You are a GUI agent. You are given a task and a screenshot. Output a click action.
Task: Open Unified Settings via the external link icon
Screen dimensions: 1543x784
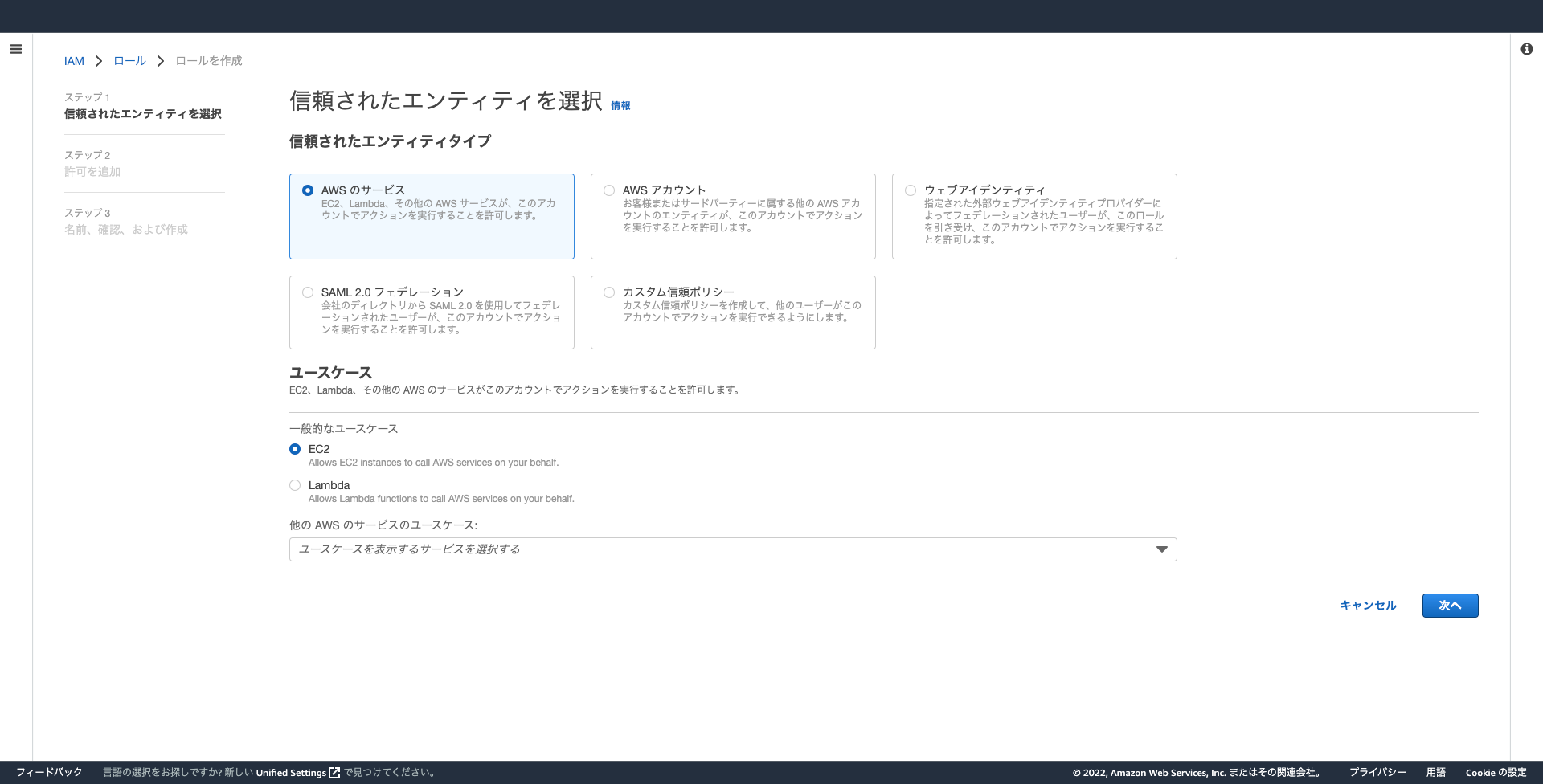click(333, 772)
